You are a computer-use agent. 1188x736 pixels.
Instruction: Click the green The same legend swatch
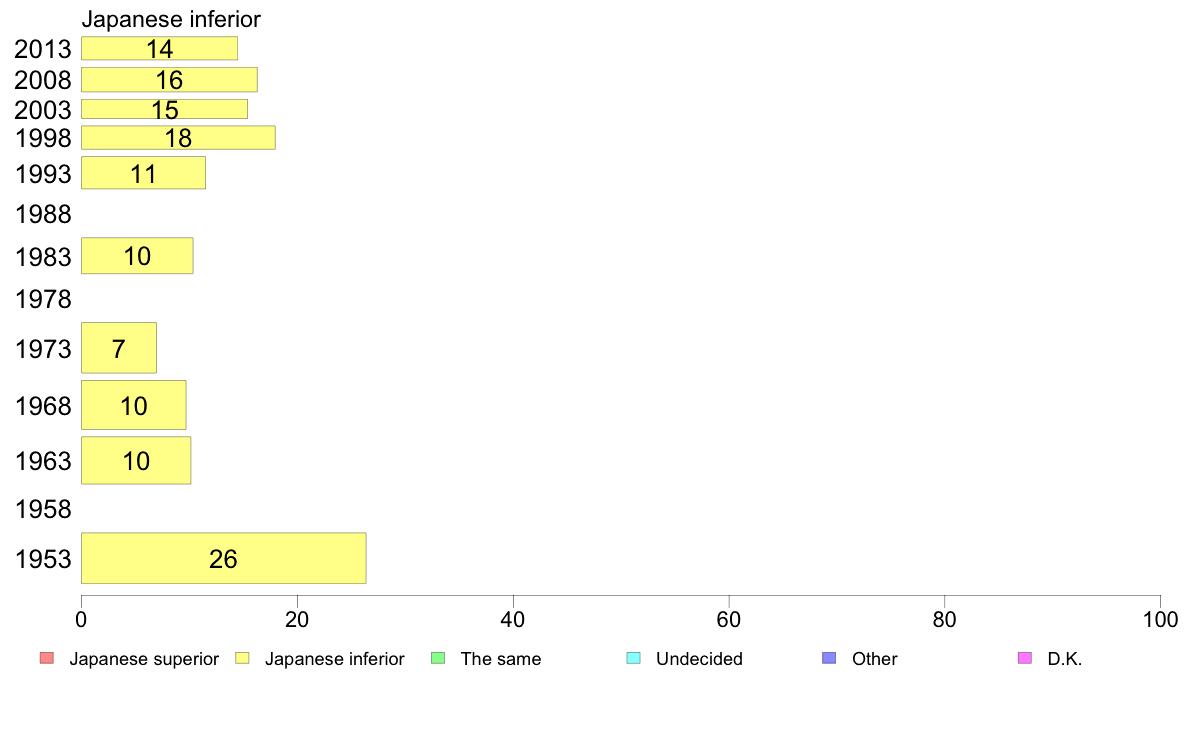(x=438, y=658)
